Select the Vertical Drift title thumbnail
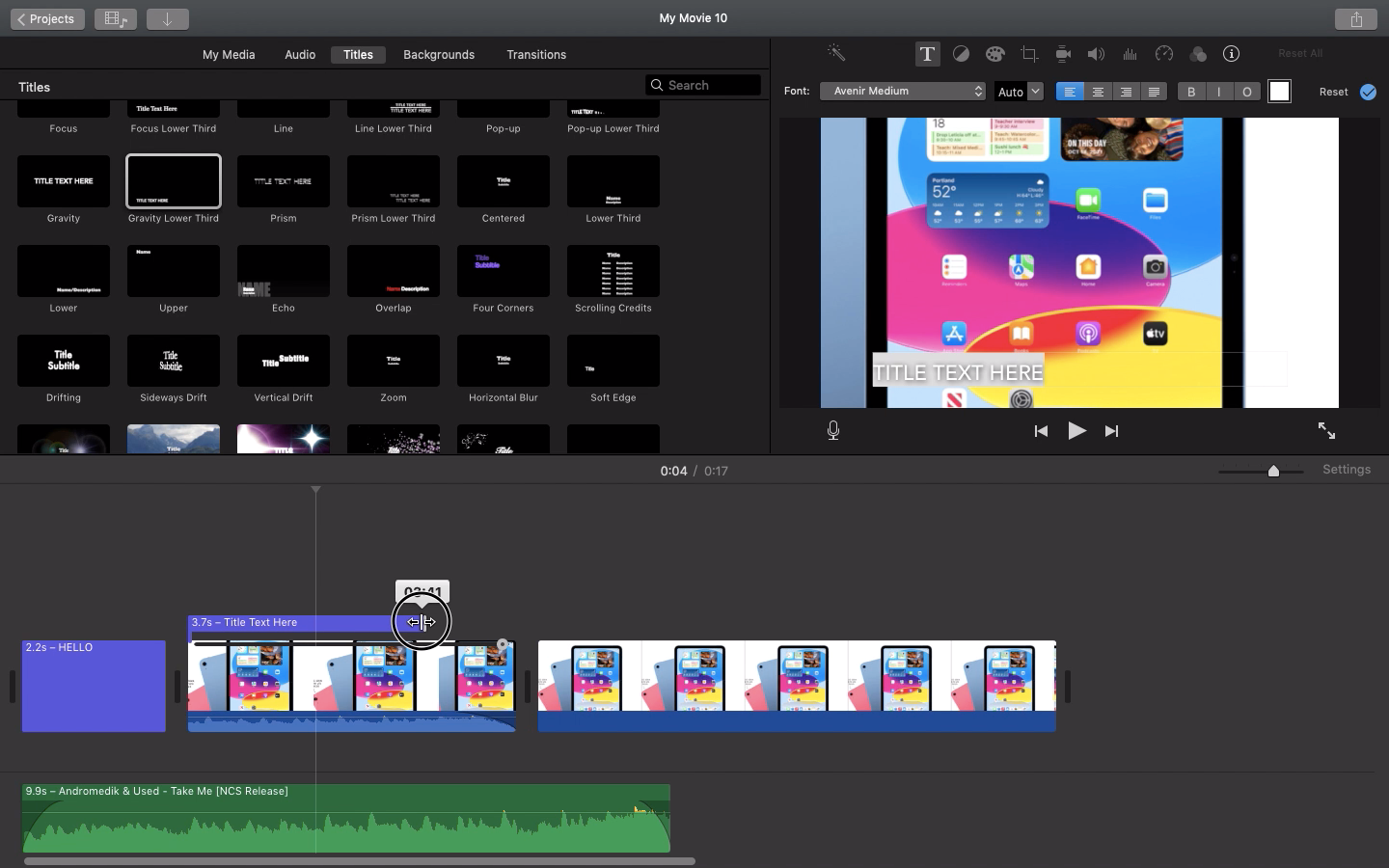 pos(284,360)
